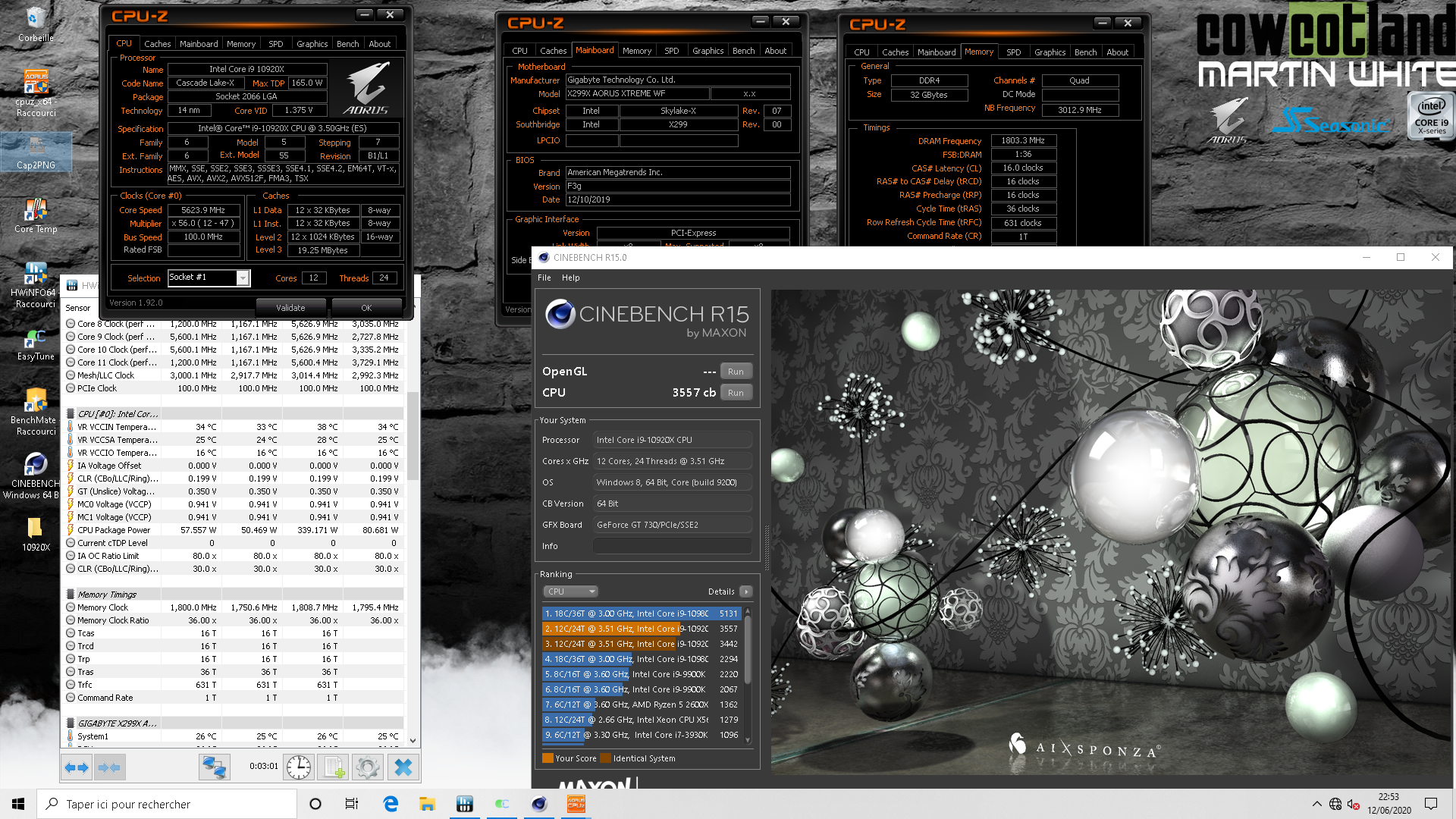Open HWiNFO sensor settings gear icon
This screenshot has width=1456, height=819.
click(368, 767)
